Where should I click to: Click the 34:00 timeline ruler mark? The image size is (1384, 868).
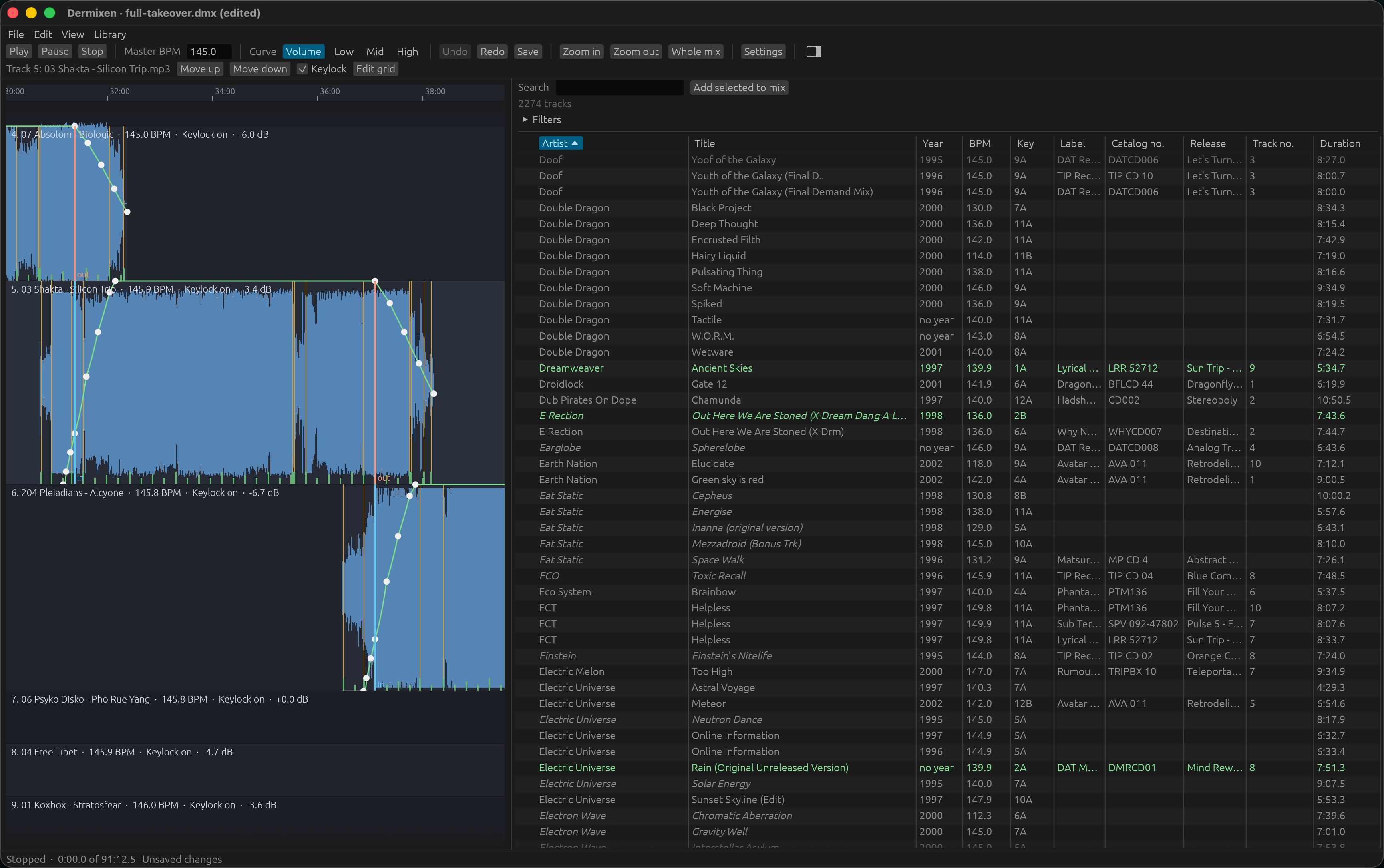click(224, 91)
